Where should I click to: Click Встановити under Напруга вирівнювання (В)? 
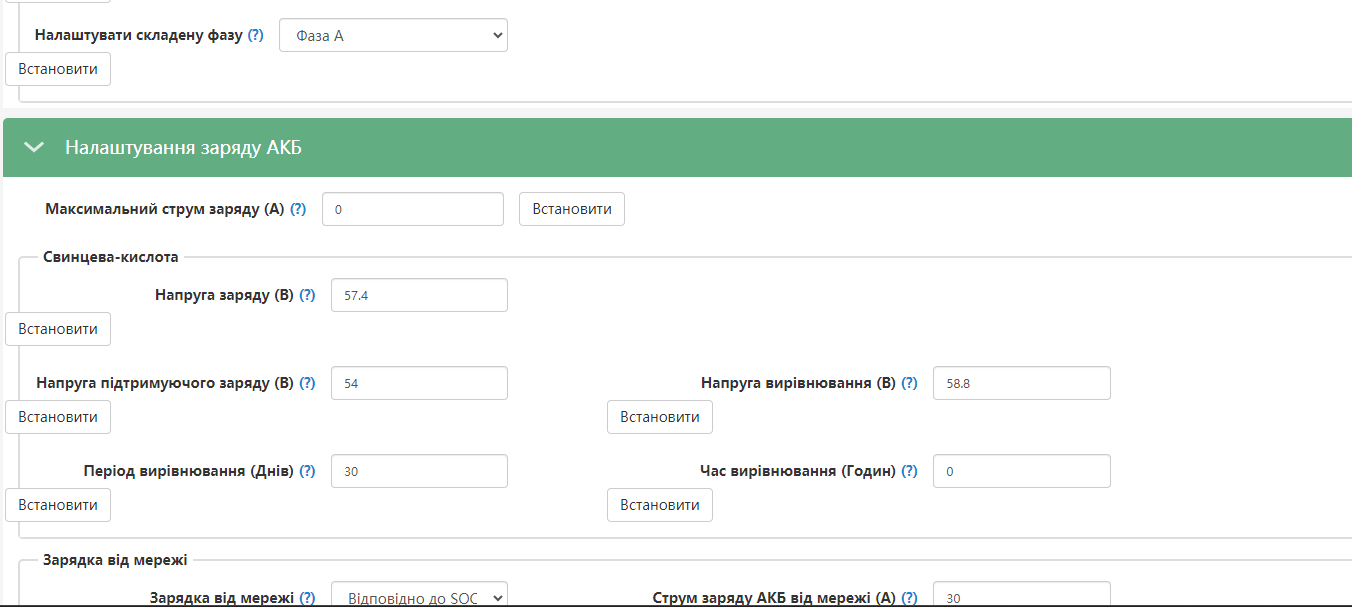click(x=660, y=417)
